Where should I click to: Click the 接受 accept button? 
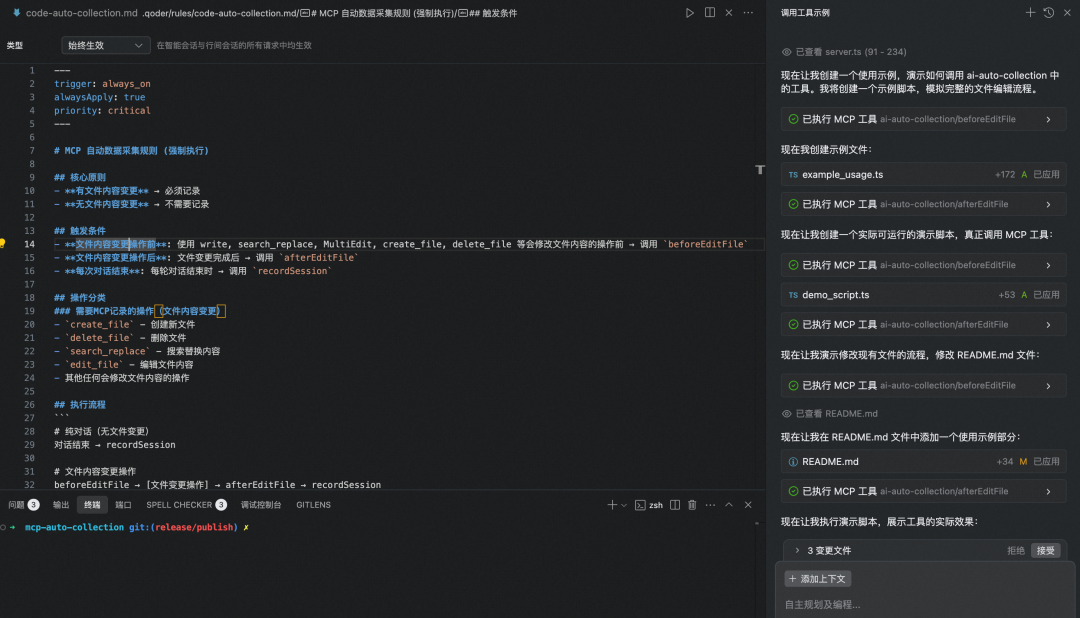click(x=1045, y=551)
